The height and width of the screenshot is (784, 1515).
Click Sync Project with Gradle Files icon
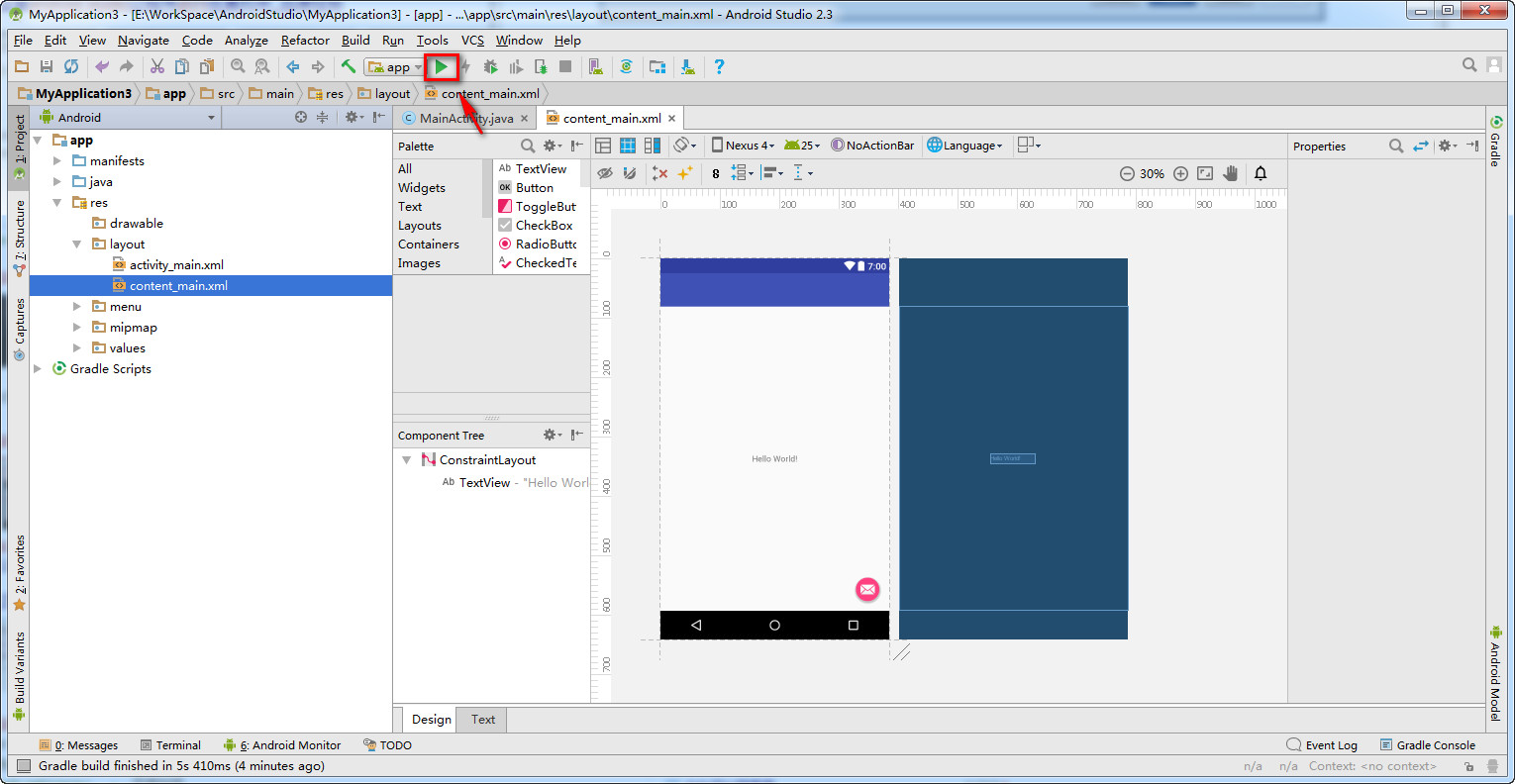[626, 66]
